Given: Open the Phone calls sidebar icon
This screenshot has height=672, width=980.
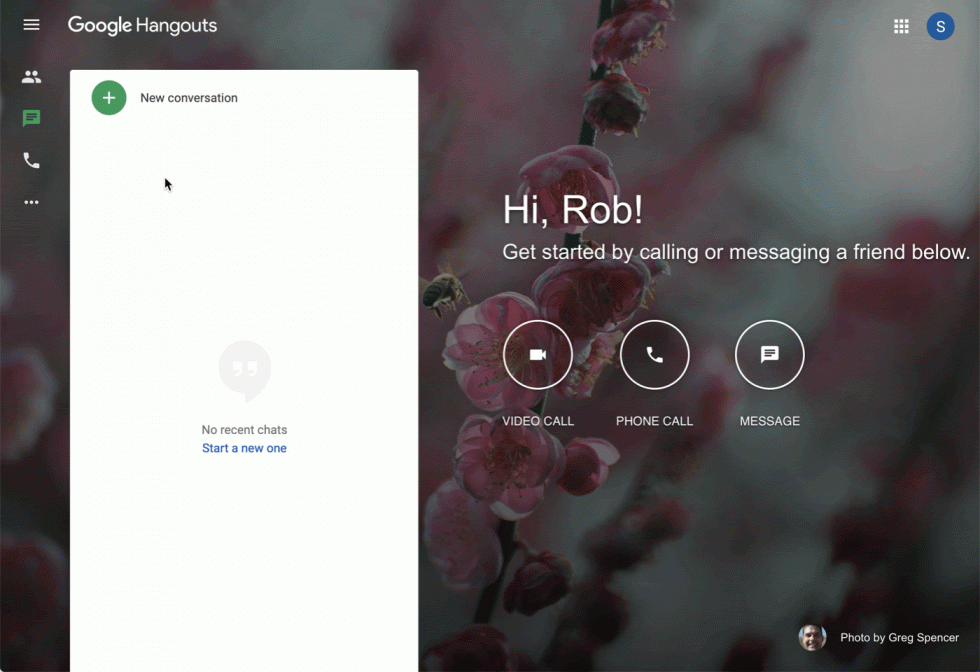Looking at the screenshot, I should pyautogui.click(x=31, y=160).
